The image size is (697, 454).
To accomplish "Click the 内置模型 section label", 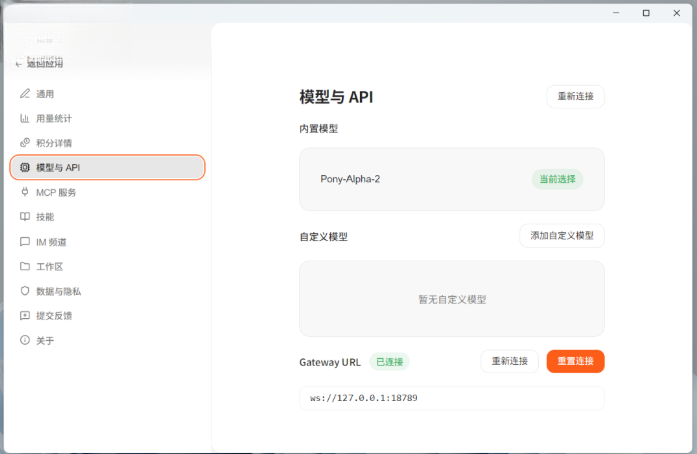I will tap(319, 129).
